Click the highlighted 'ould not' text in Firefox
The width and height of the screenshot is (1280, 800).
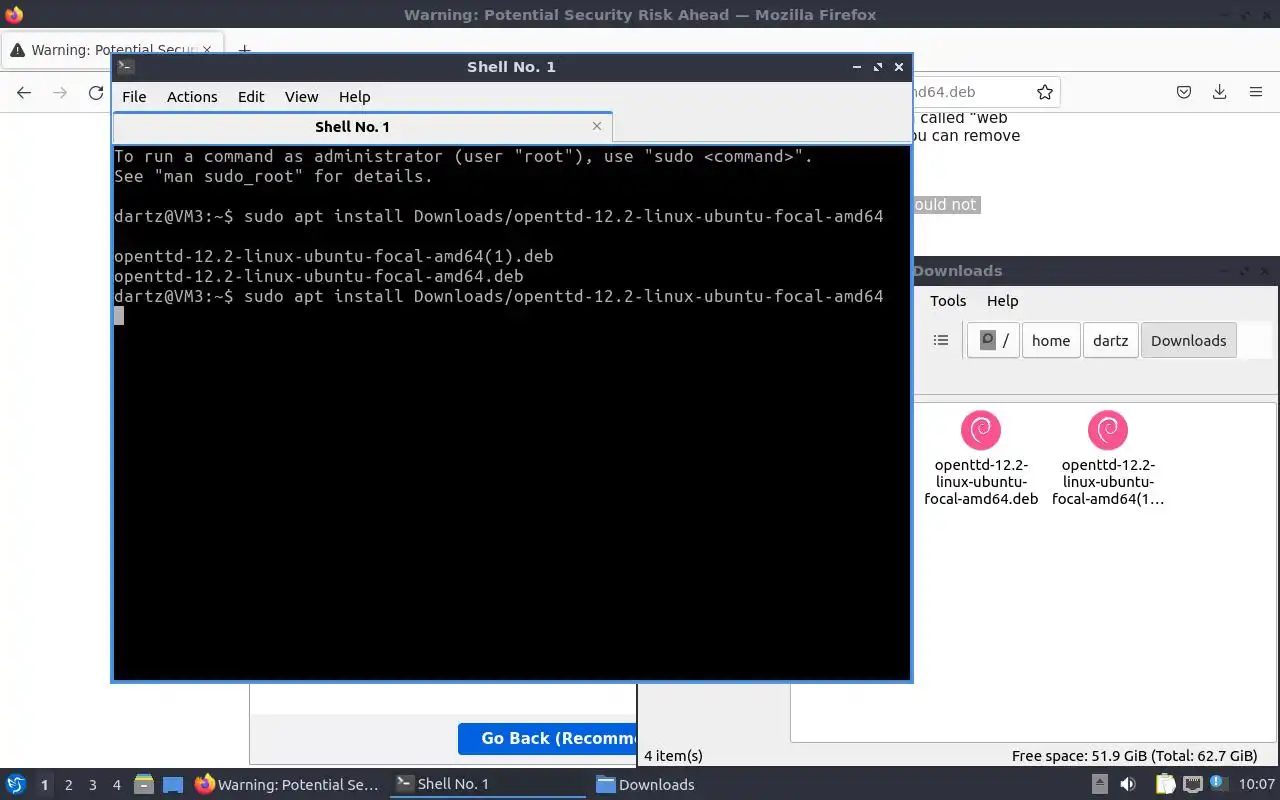[945, 204]
